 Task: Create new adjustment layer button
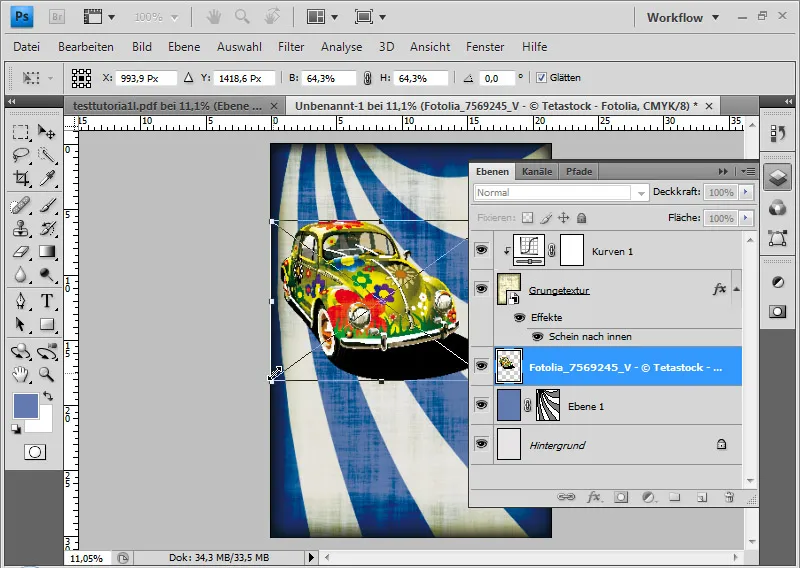(x=648, y=497)
